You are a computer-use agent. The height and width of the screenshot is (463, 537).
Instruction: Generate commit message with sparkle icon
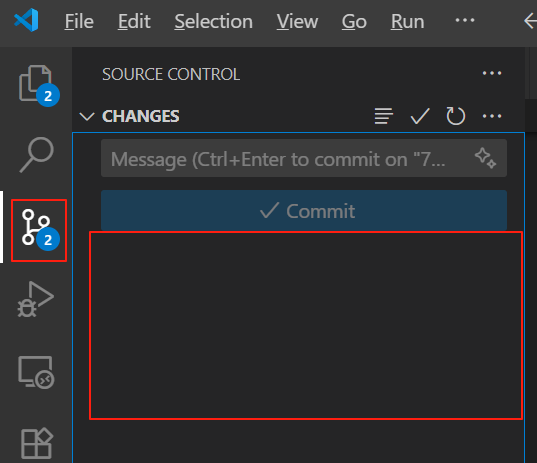point(485,158)
